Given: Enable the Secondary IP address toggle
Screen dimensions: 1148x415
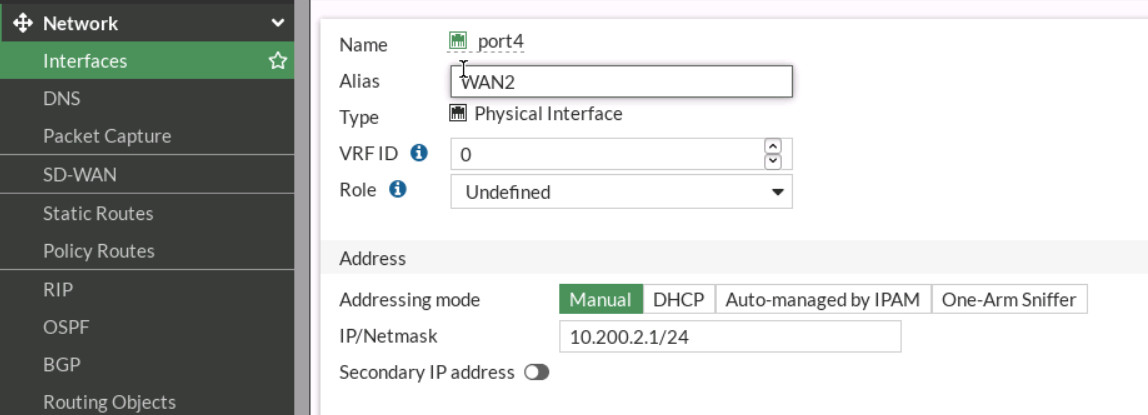Looking at the screenshot, I should coord(536,372).
